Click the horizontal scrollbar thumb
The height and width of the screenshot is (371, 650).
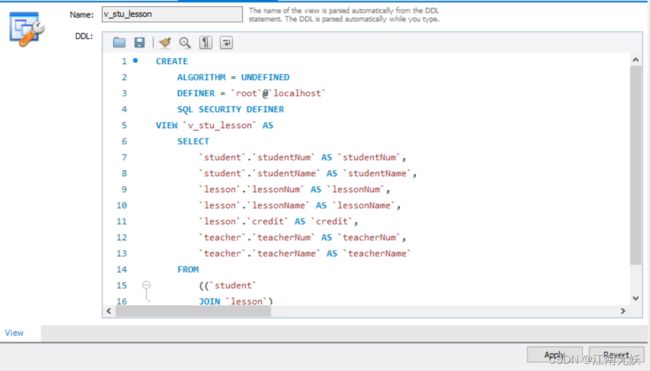click(x=193, y=311)
